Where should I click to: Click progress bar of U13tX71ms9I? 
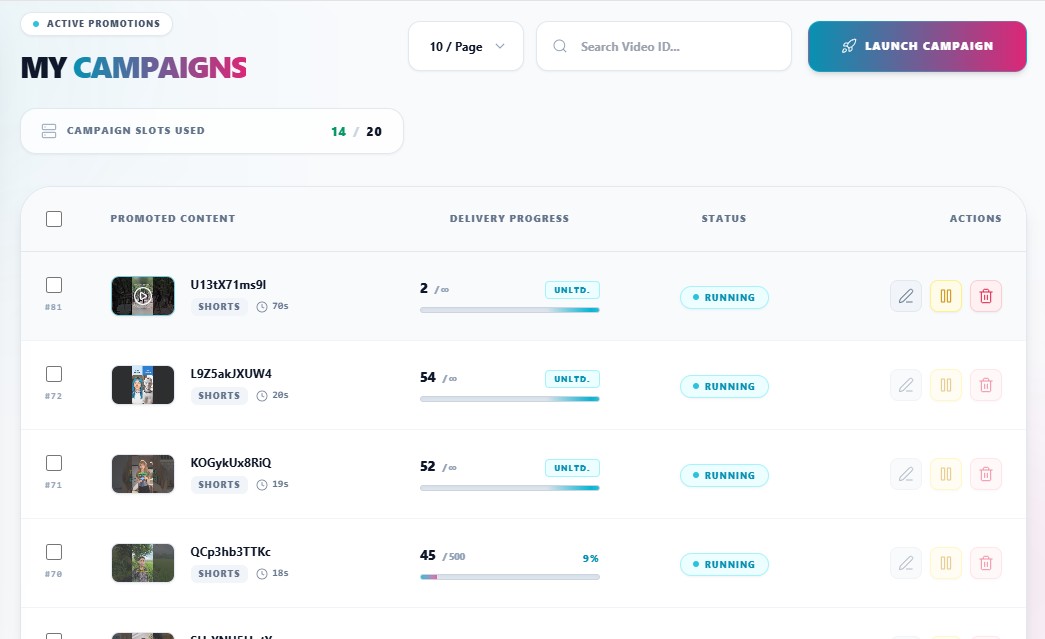click(510, 310)
